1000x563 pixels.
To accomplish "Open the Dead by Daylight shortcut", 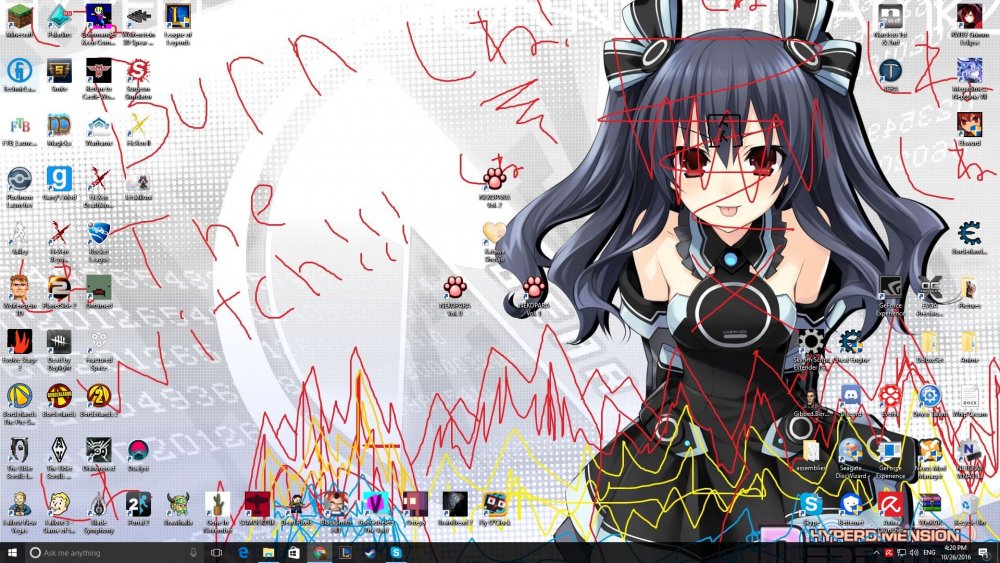I will click(x=59, y=343).
